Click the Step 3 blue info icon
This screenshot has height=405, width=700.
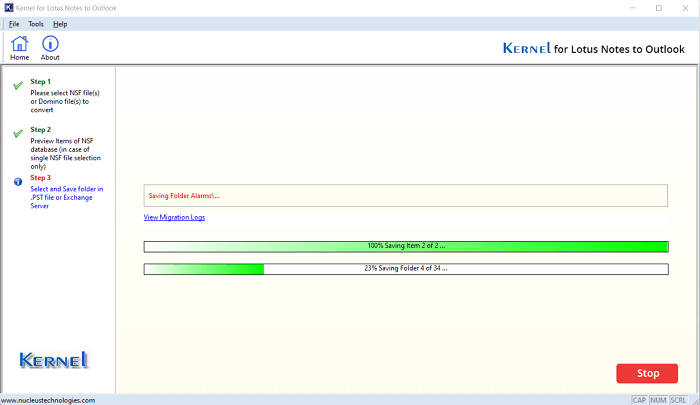(x=18, y=182)
